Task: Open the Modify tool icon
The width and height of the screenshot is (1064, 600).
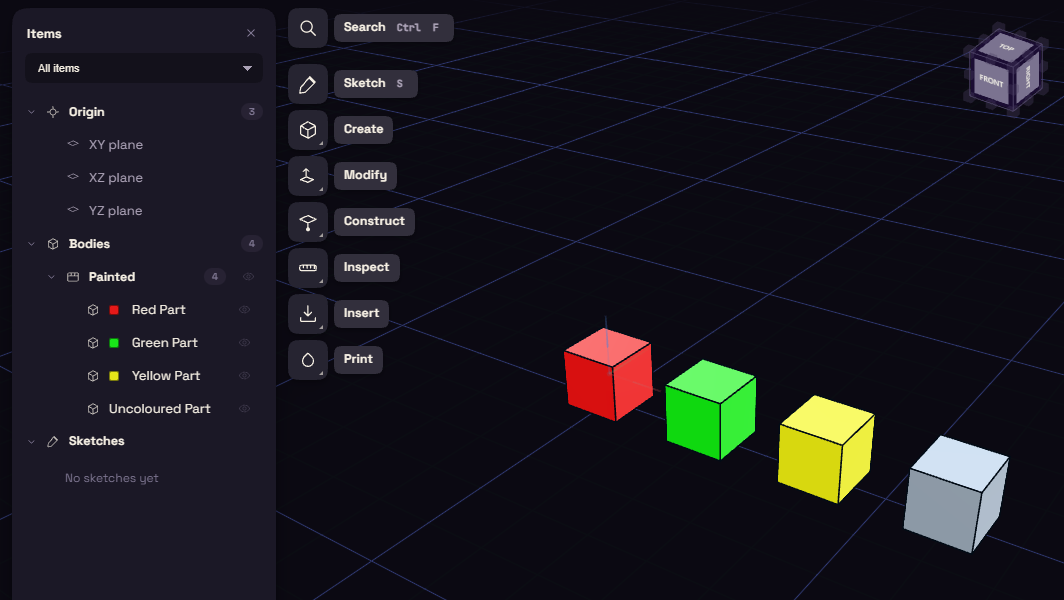Action: click(307, 176)
